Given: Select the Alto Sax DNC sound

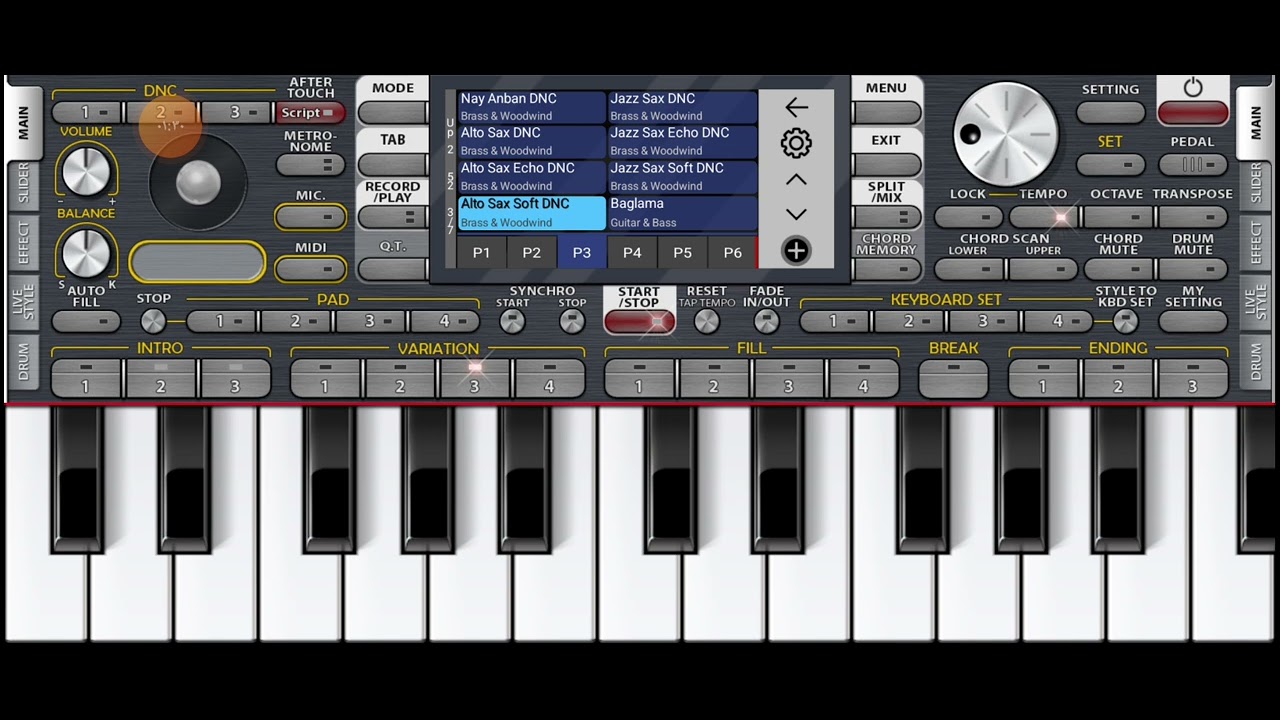Looking at the screenshot, I should point(531,141).
